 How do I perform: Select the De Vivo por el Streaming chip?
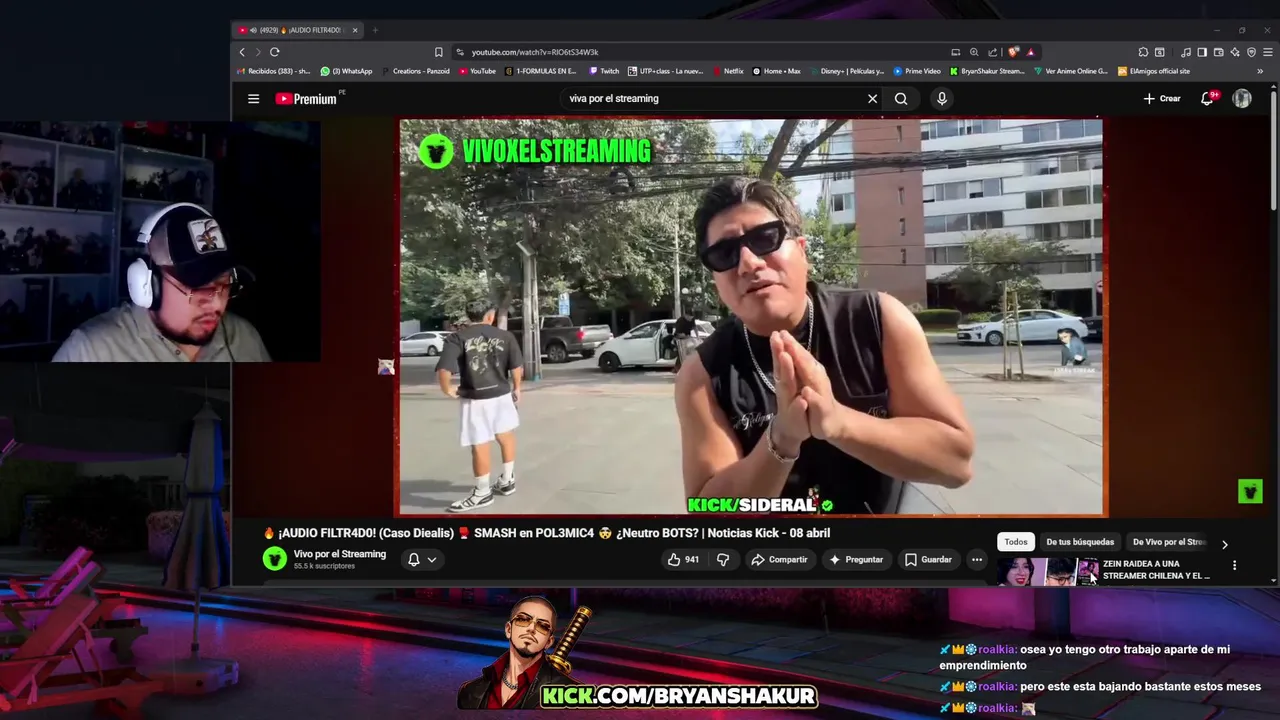(1169, 542)
